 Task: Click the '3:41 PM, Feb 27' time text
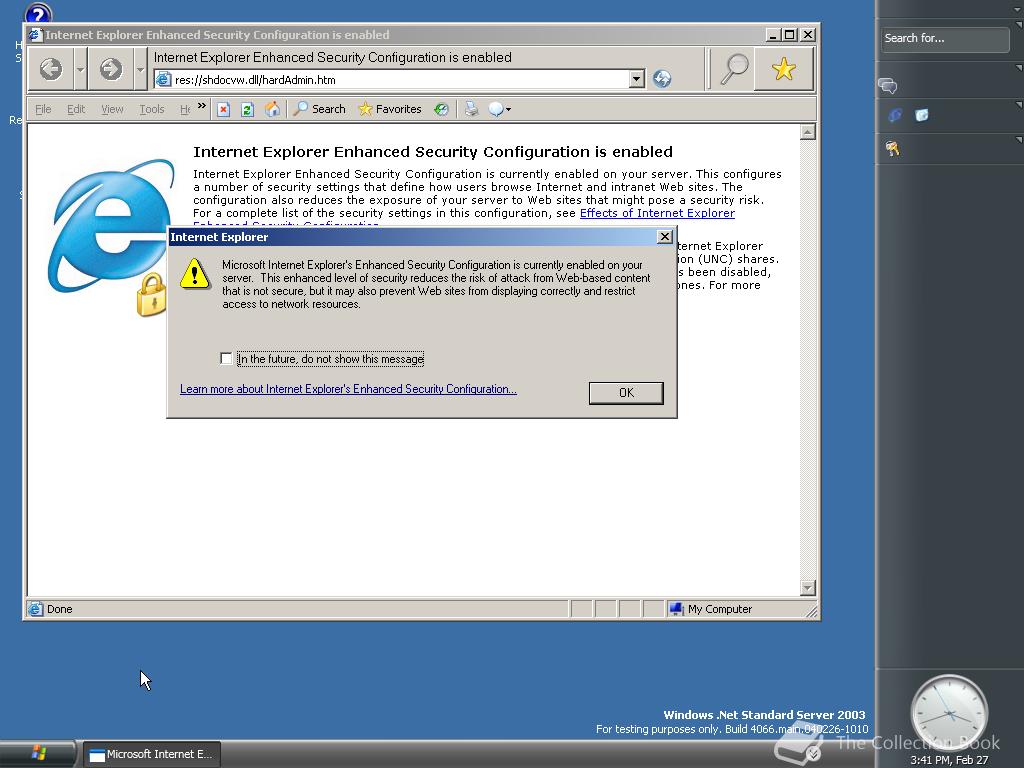[x=949, y=760]
